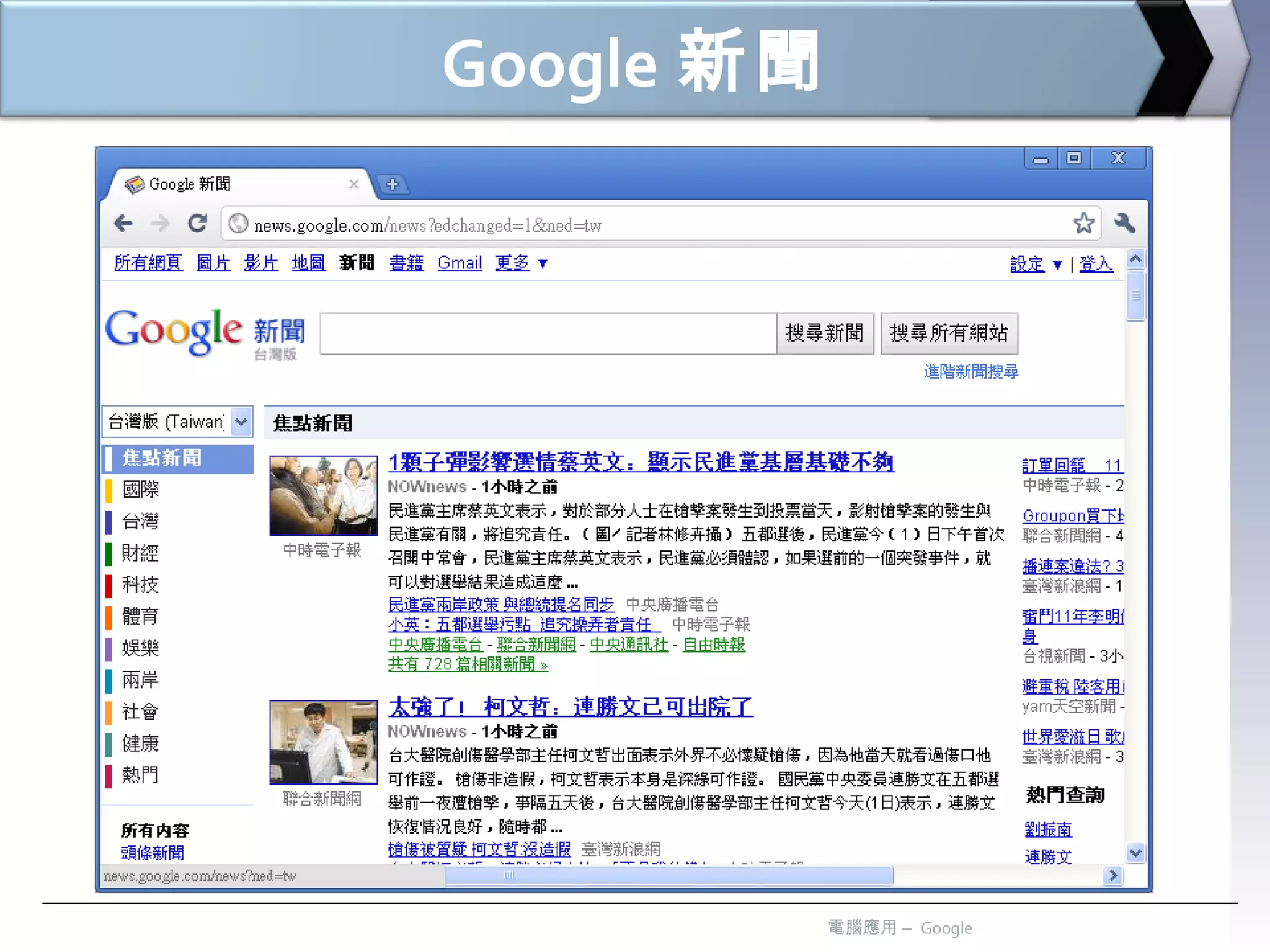Select the 社會 sidebar section
This screenshot has width=1270, height=952.
pos(140,712)
